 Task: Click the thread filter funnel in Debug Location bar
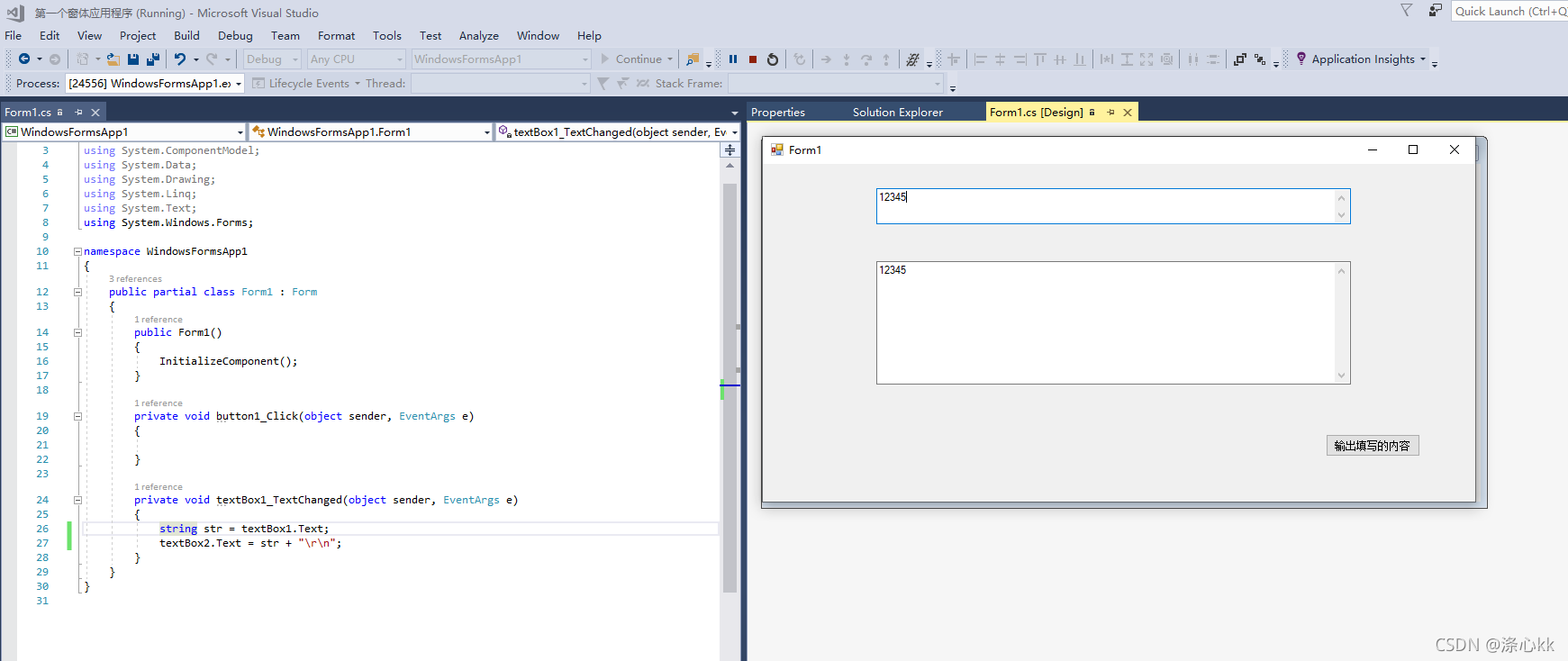tap(603, 83)
